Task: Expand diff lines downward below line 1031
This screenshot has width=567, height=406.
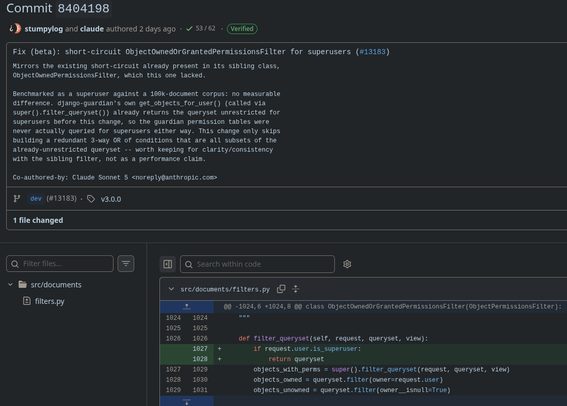Action: pos(187,401)
